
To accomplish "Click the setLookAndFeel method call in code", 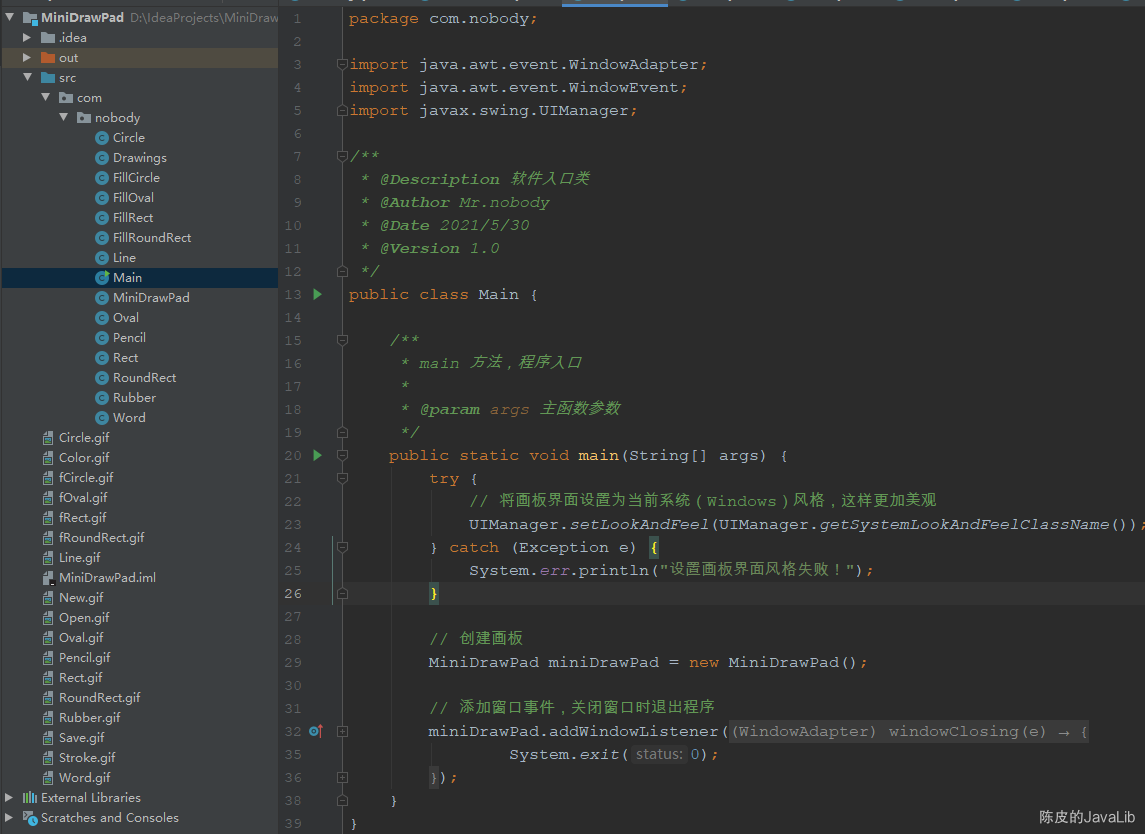I will [x=639, y=524].
